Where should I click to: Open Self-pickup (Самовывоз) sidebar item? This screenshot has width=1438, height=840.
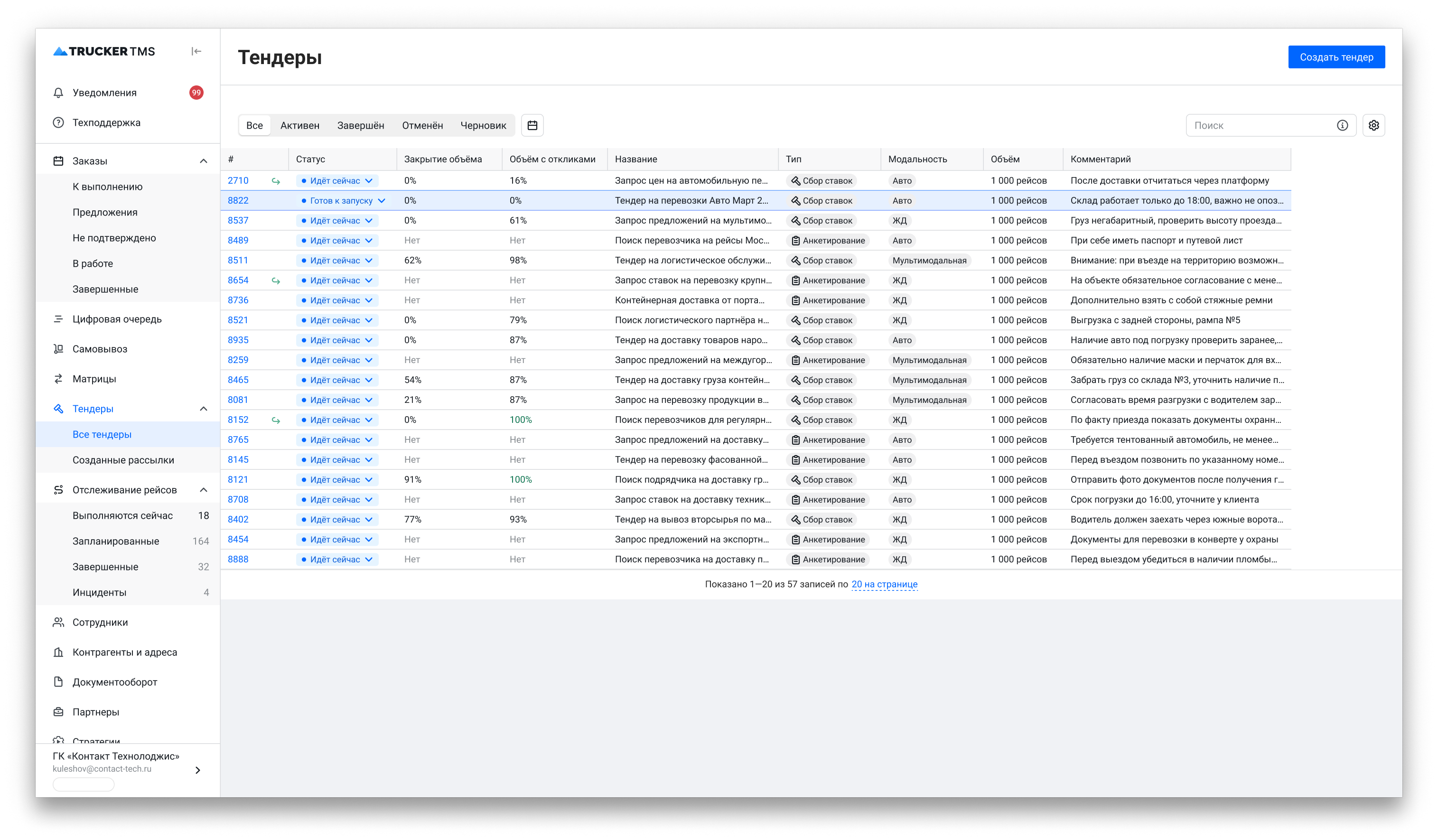(99, 349)
